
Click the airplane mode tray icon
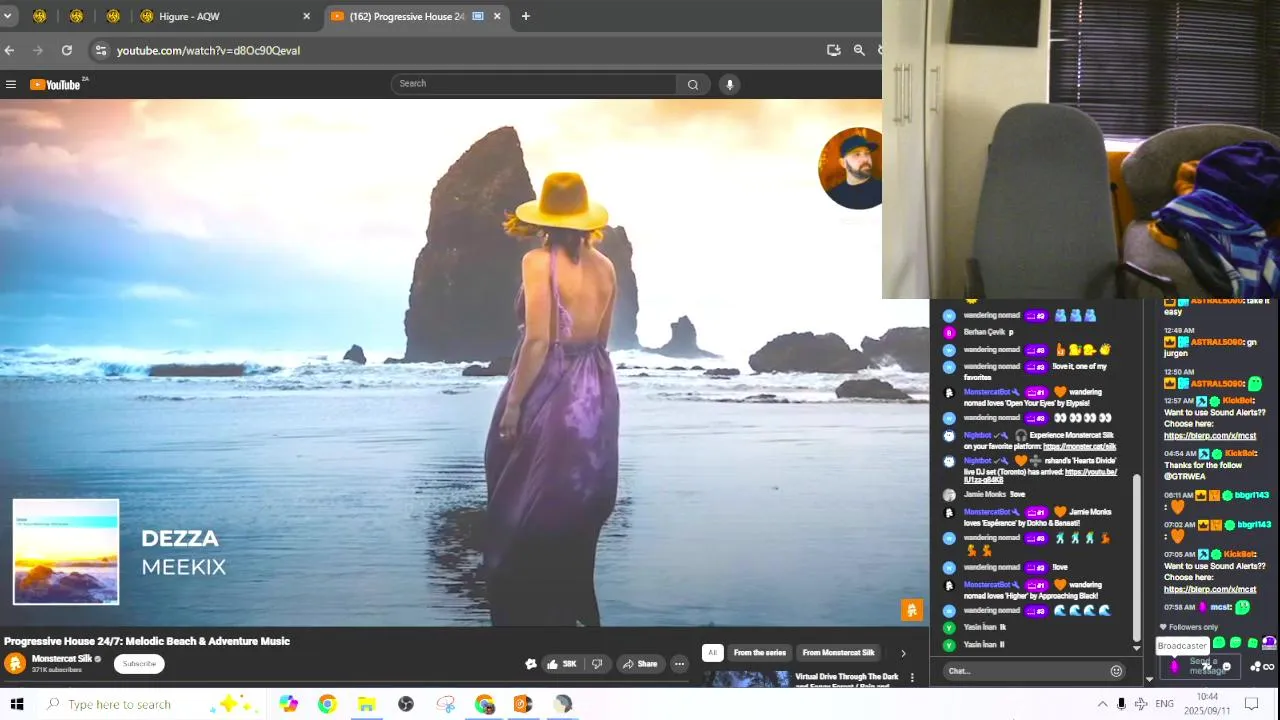point(1141,704)
